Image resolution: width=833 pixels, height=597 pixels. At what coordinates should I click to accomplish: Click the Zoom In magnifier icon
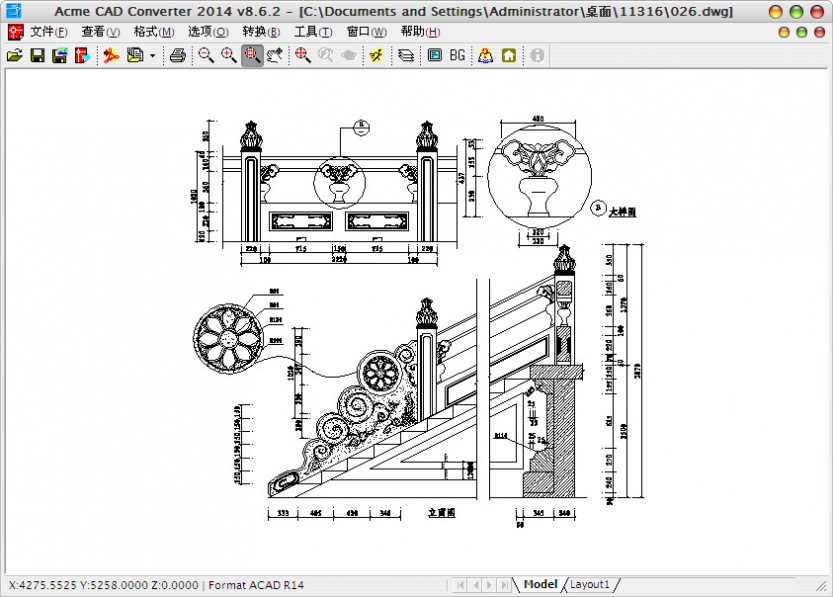coord(229,55)
